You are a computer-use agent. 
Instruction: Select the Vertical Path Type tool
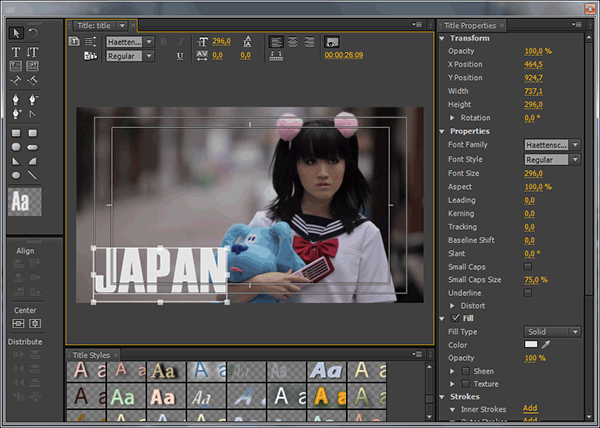point(33,80)
